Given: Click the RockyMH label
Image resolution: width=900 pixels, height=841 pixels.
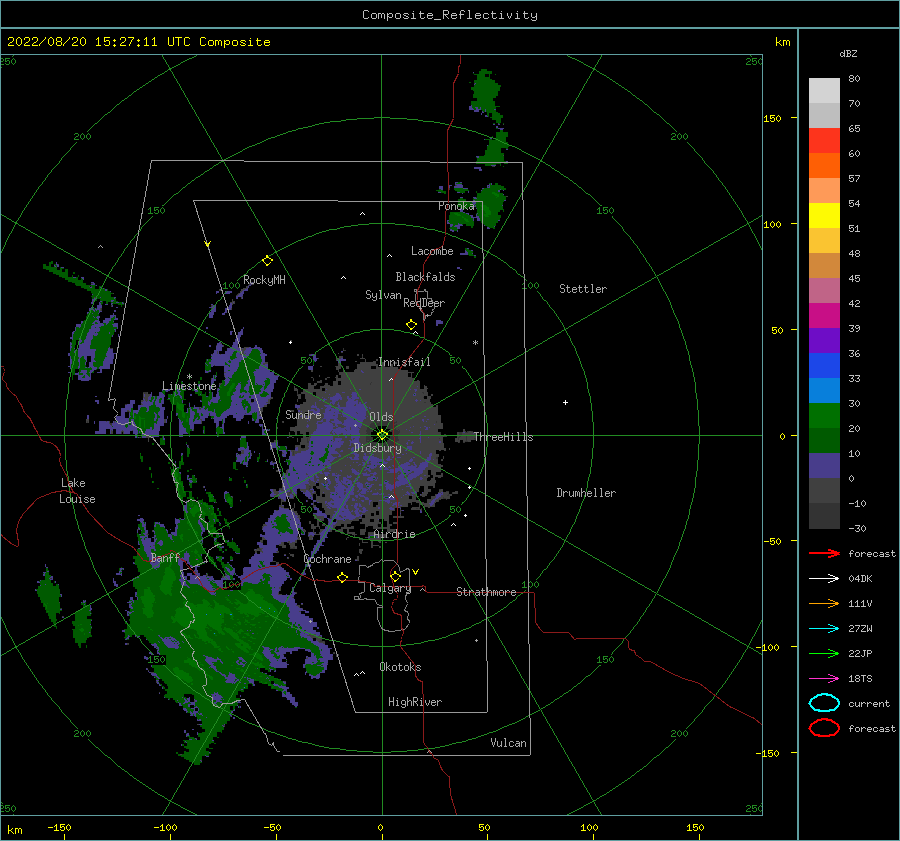Looking at the screenshot, I should point(264,280).
